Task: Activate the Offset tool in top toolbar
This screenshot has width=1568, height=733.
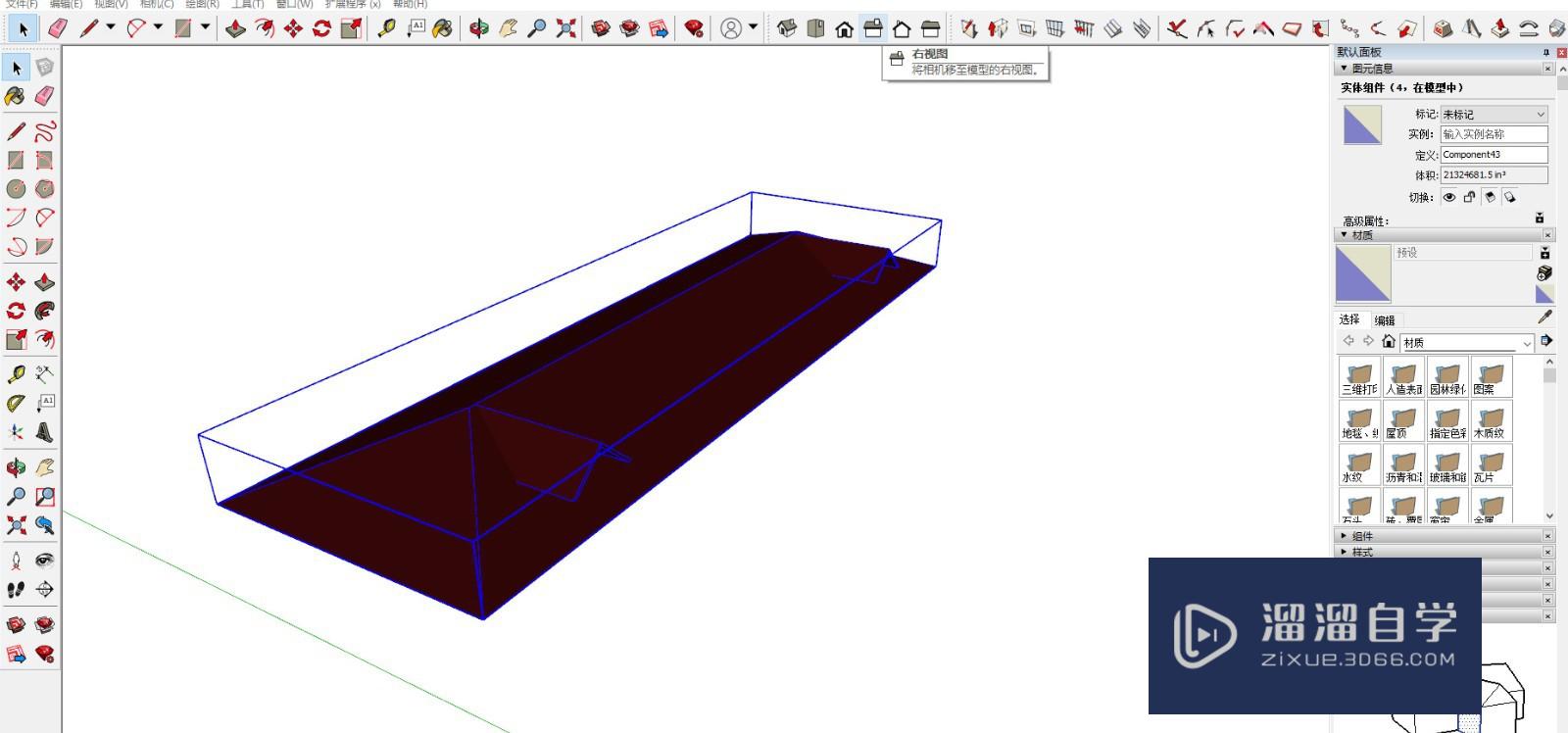Action: point(265,29)
